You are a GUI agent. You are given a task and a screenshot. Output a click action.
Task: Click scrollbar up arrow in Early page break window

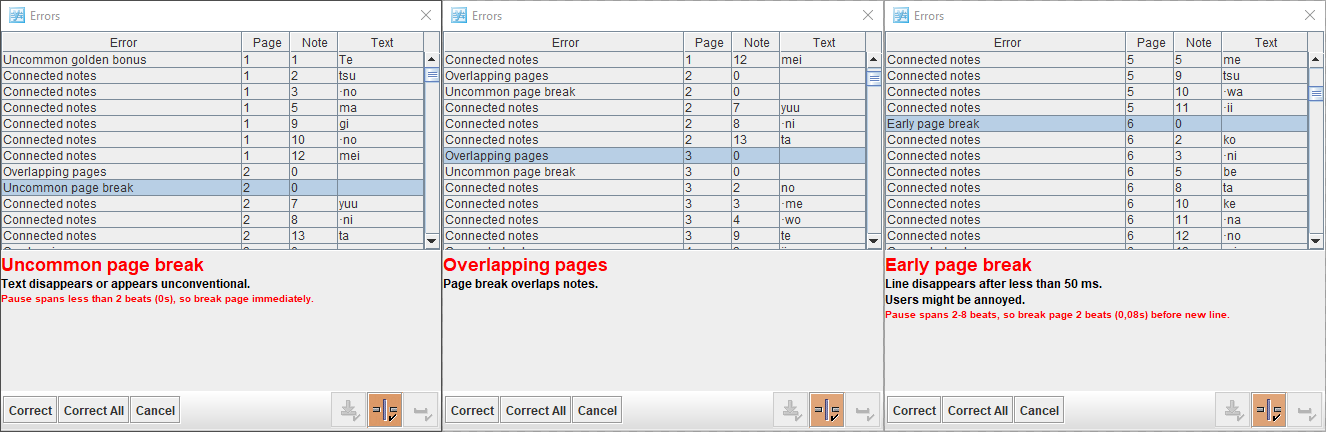(x=1316, y=59)
